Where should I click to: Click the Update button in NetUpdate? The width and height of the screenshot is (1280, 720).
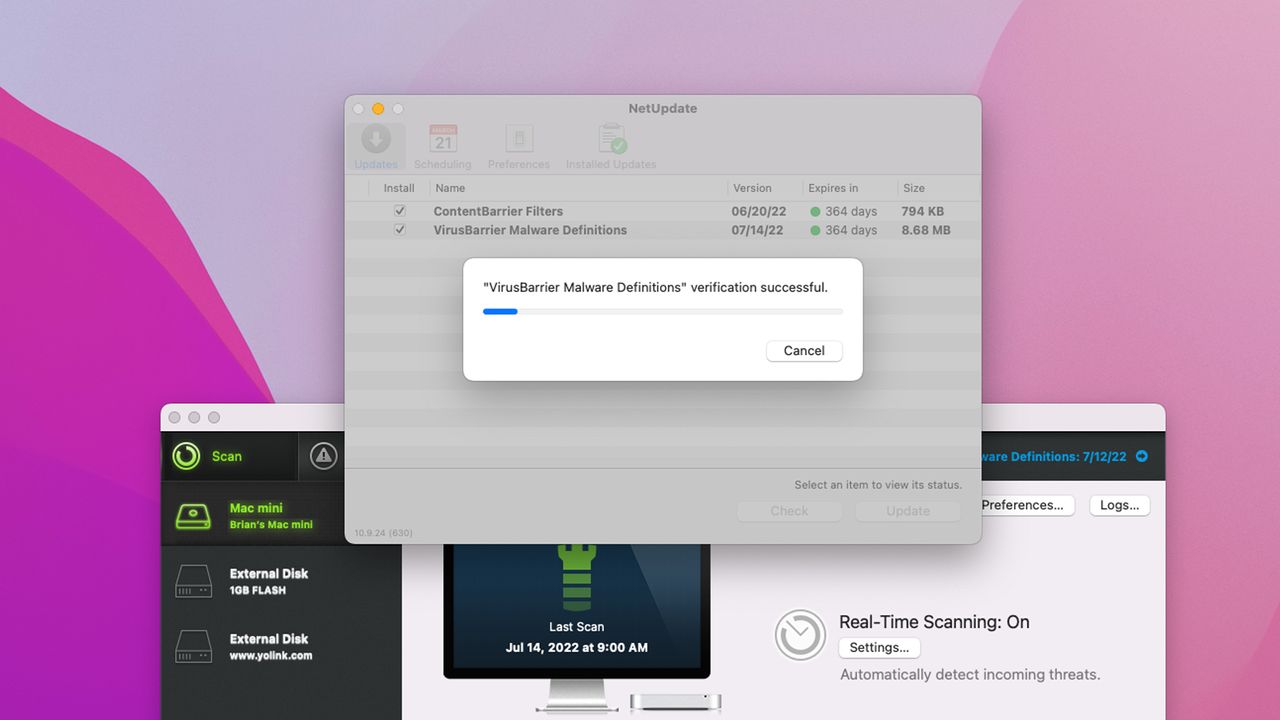point(908,511)
